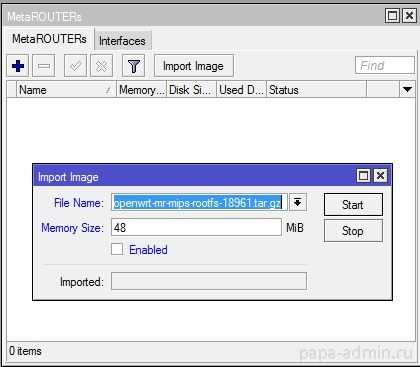This screenshot has width=420, height=367.
Task: Click the '0 items' status text
Action: pos(25,351)
